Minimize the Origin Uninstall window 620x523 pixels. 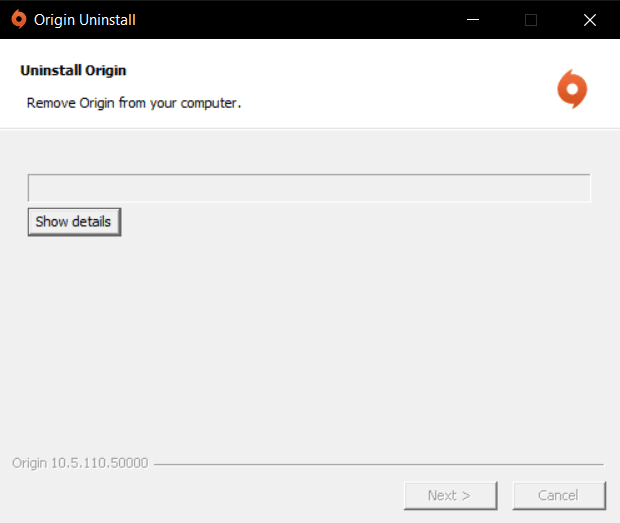pos(473,19)
